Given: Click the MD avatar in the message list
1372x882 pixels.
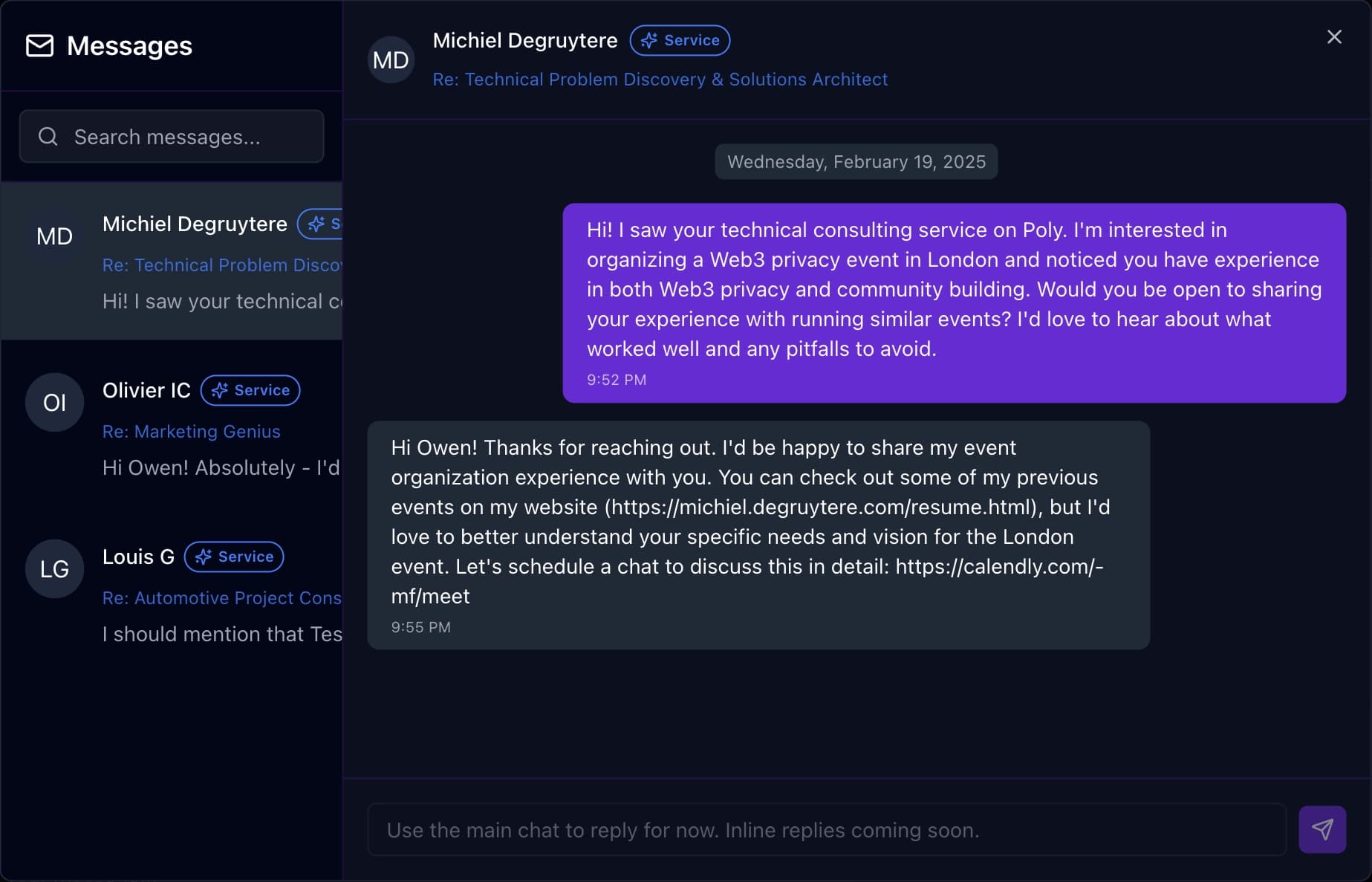Looking at the screenshot, I should pyautogui.click(x=54, y=236).
